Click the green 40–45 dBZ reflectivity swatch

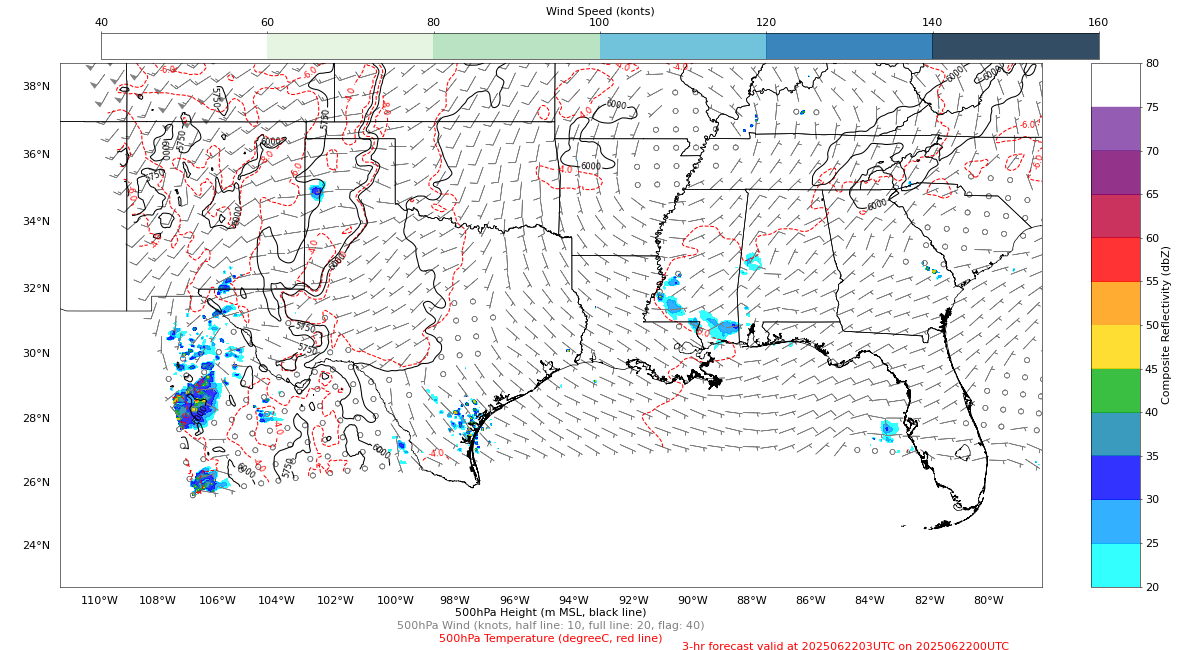(1115, 390)
